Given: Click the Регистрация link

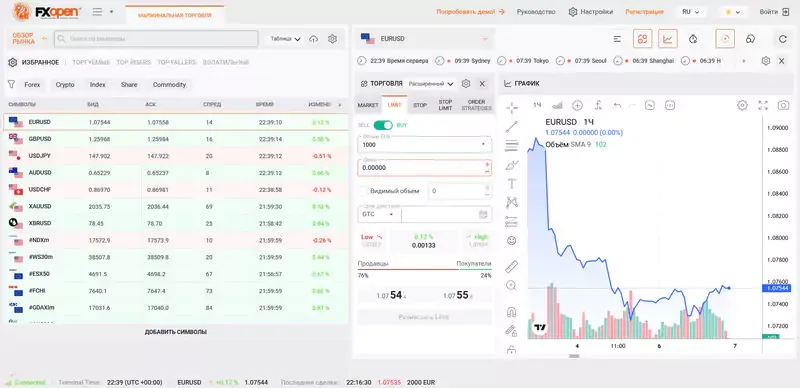Looking at the screenshot, I should 644,12.
